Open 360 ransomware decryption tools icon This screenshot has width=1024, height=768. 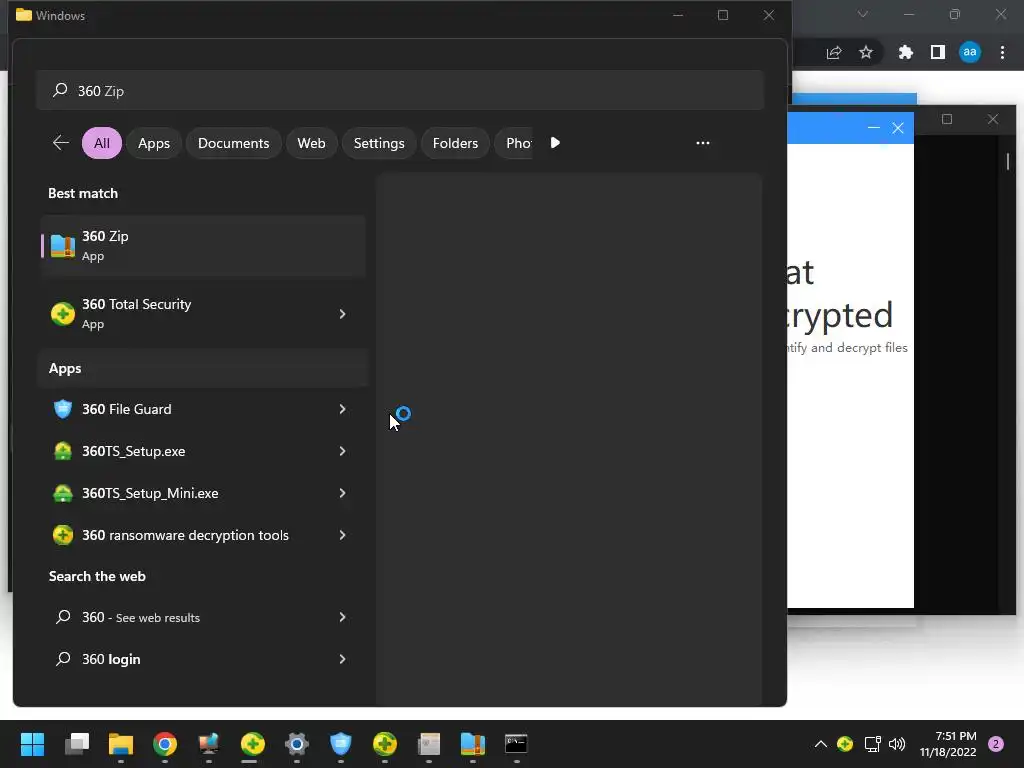[x=63, y=535]
